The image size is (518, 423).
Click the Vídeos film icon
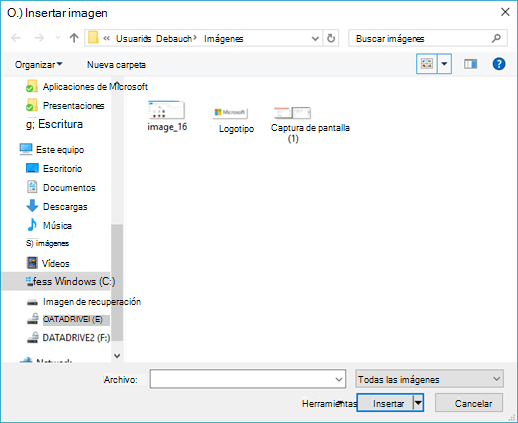tap(32, 263)
